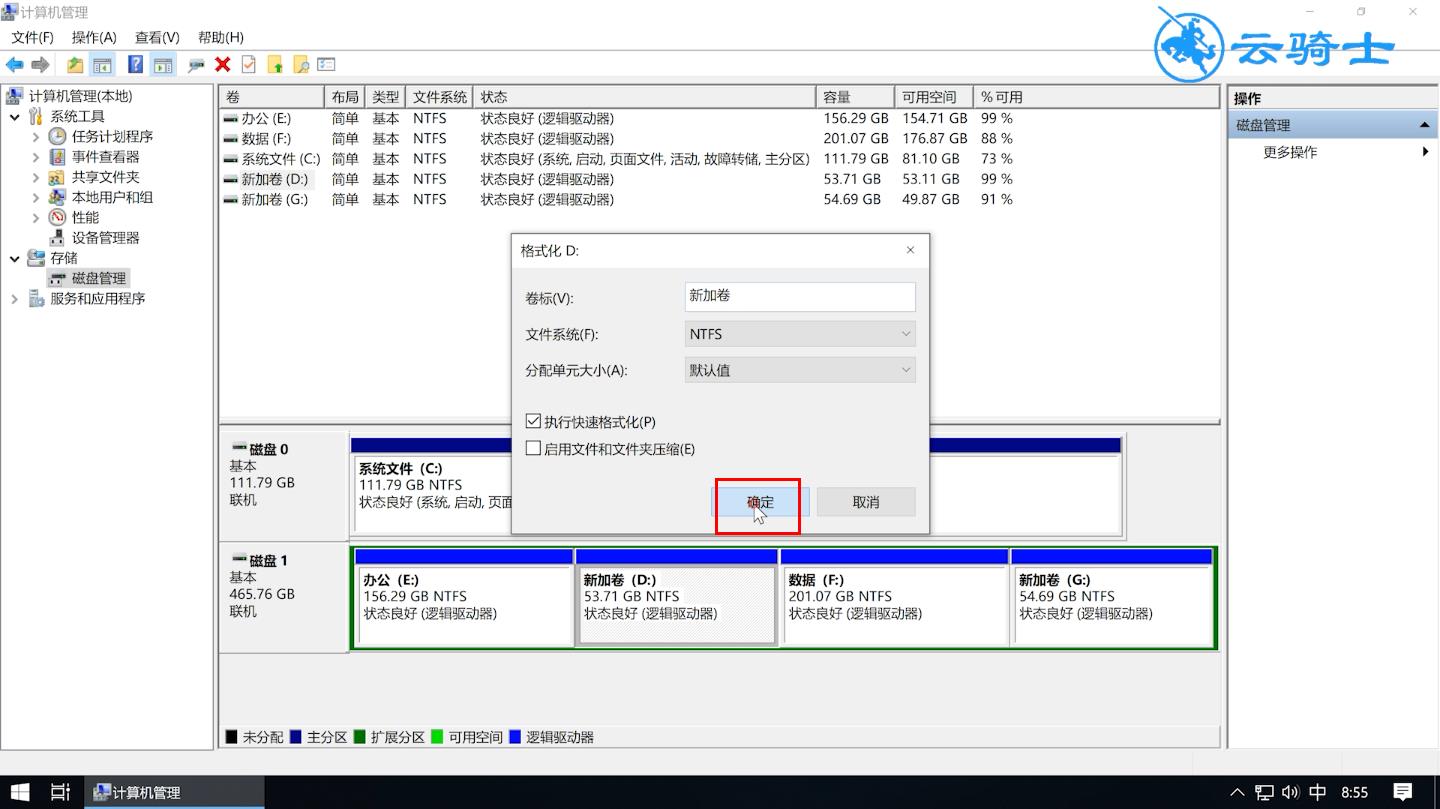Image resolution: width=1440 pixels, height=809 pixels.
Task: Click the red X delete icon
Action: 223,64
